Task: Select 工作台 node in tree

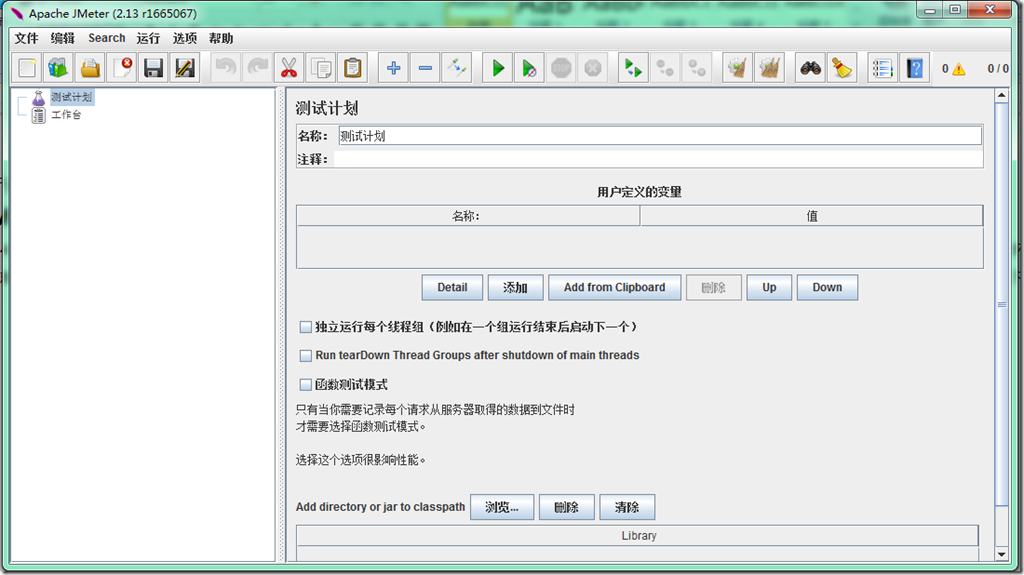Action: [x=66, y=115]
